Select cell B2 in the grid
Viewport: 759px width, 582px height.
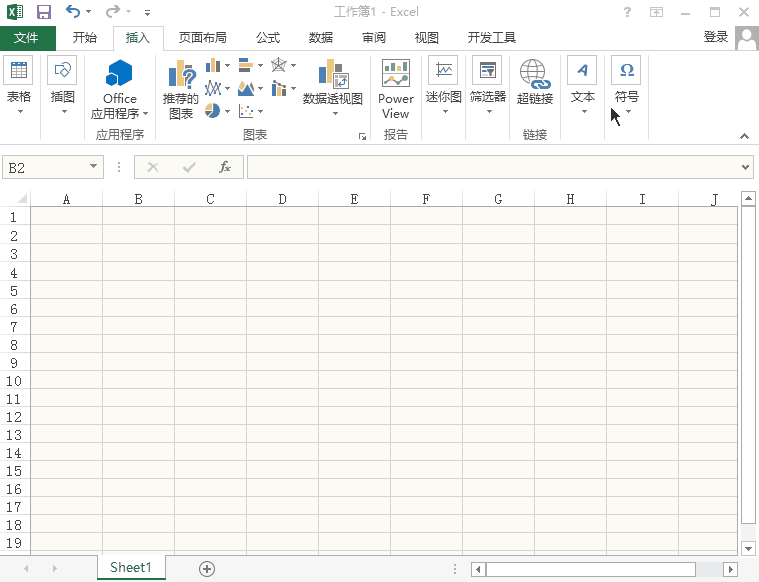click(x=138, y=236)
